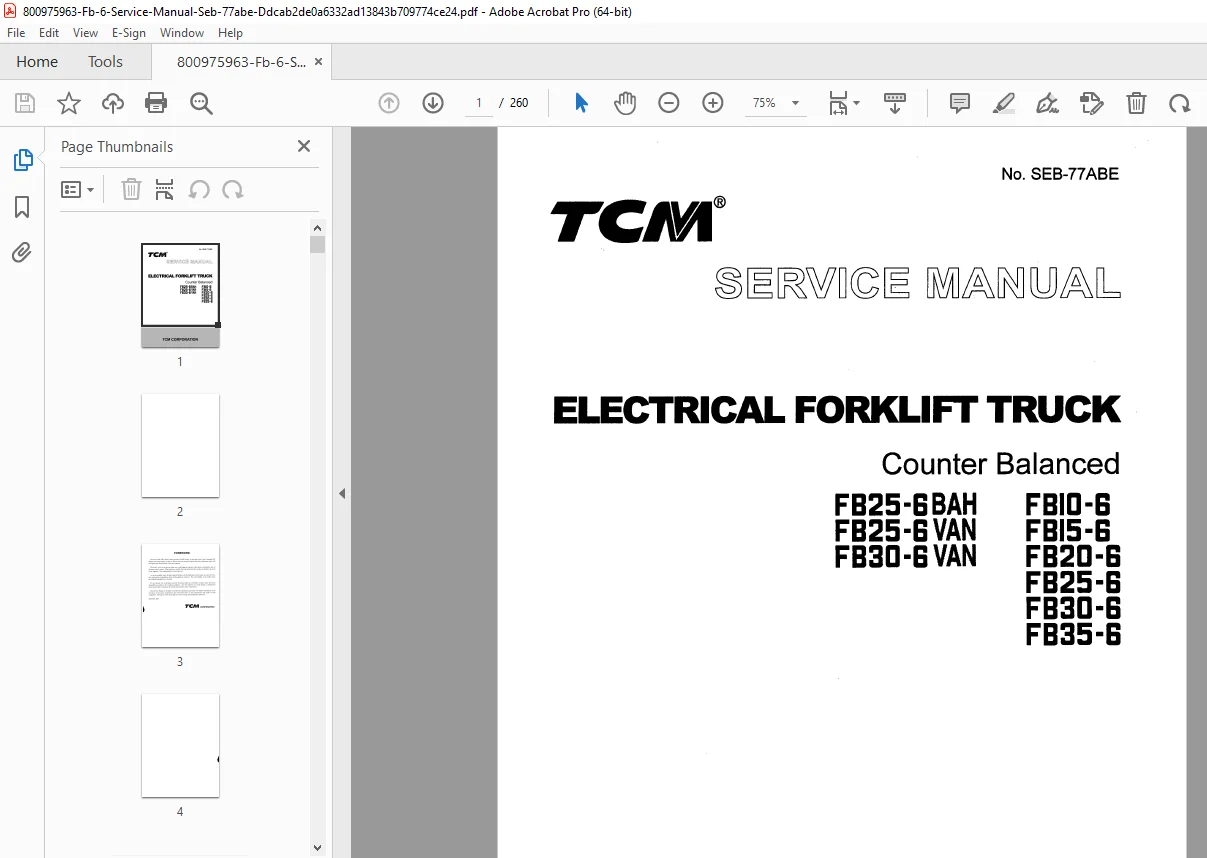Expand the fit page options arrow
The width and height of the screenshot is (1207, 858).
tap(856, 103)
